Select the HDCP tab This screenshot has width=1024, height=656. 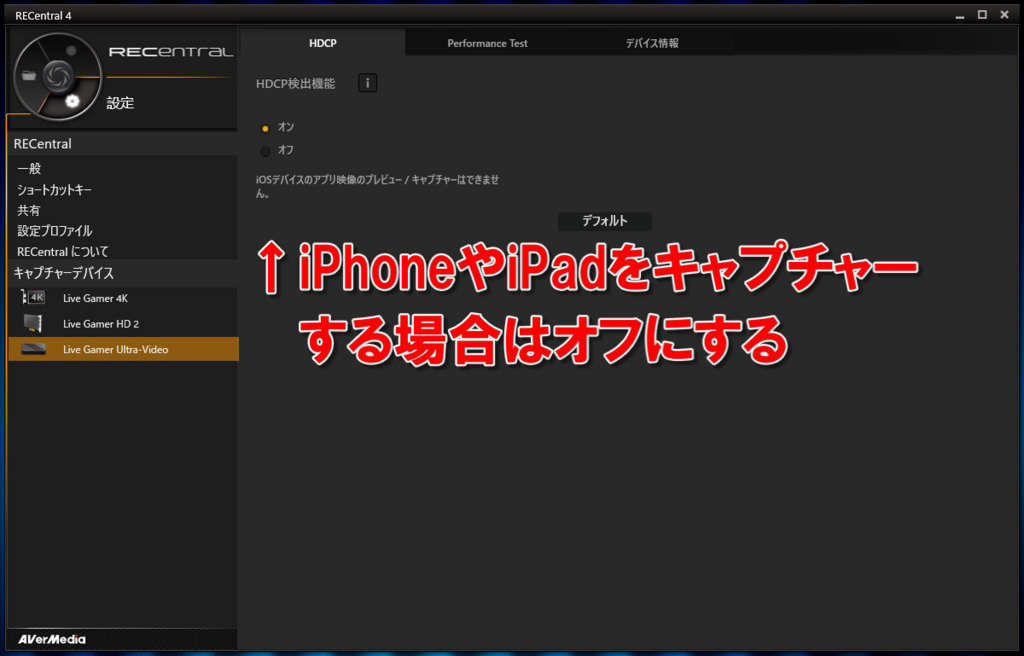tap(323, 42)
